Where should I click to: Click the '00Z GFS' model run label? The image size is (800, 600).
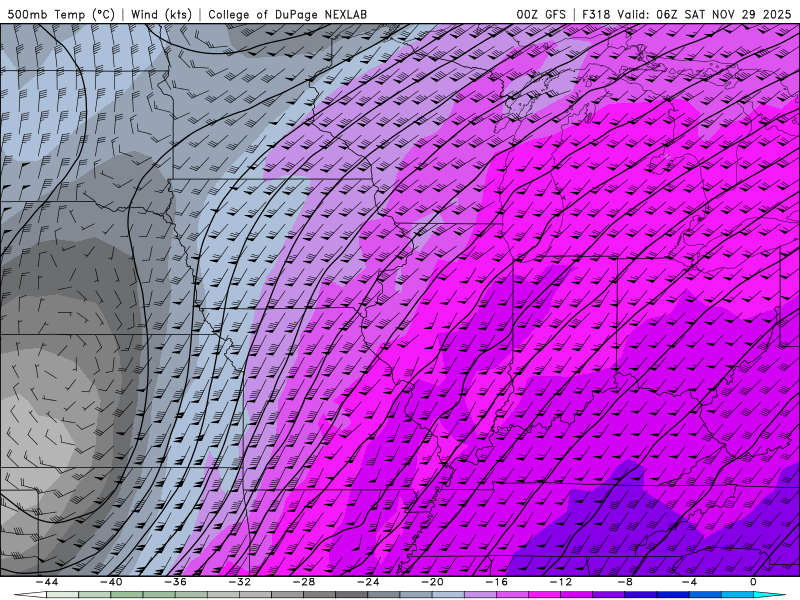541,14
